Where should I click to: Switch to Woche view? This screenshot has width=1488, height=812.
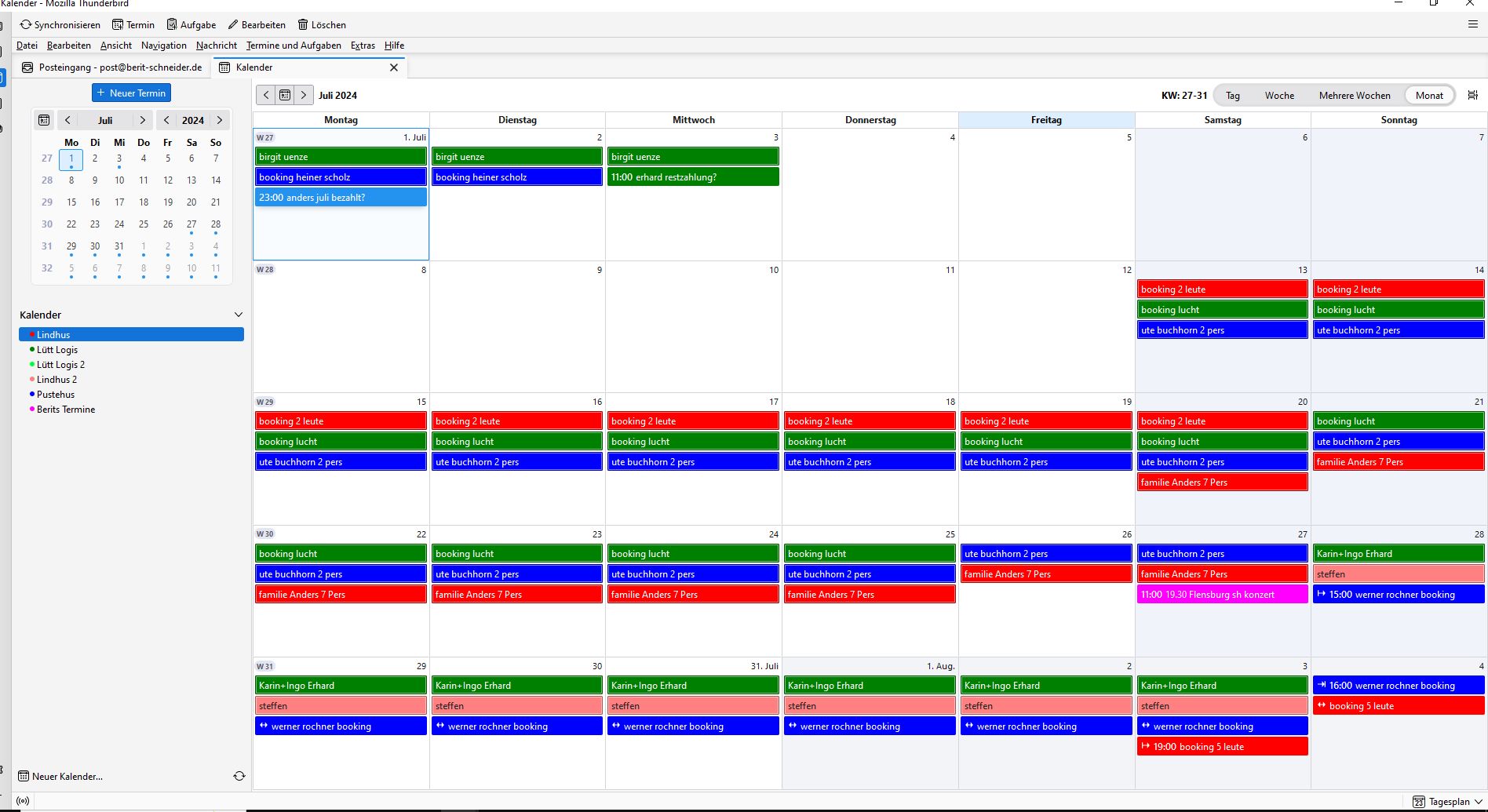click(x=1279, y=96)
